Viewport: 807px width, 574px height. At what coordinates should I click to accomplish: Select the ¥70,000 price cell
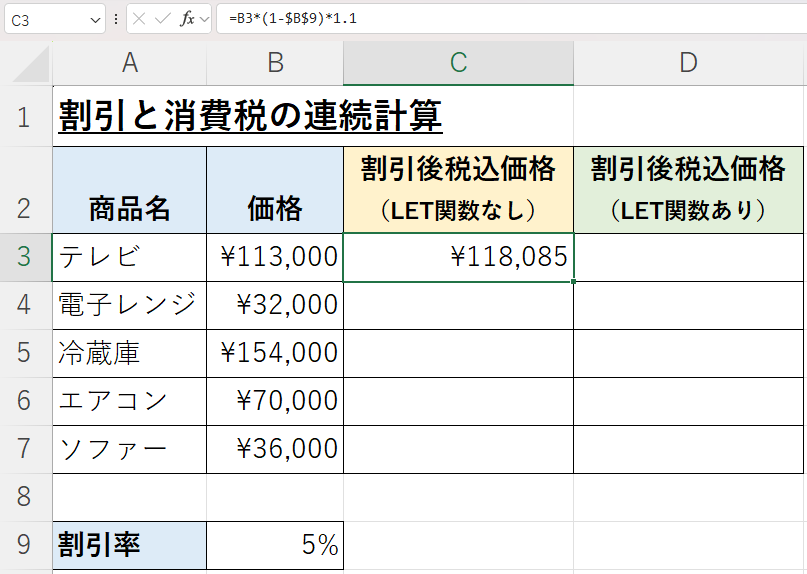275,401
